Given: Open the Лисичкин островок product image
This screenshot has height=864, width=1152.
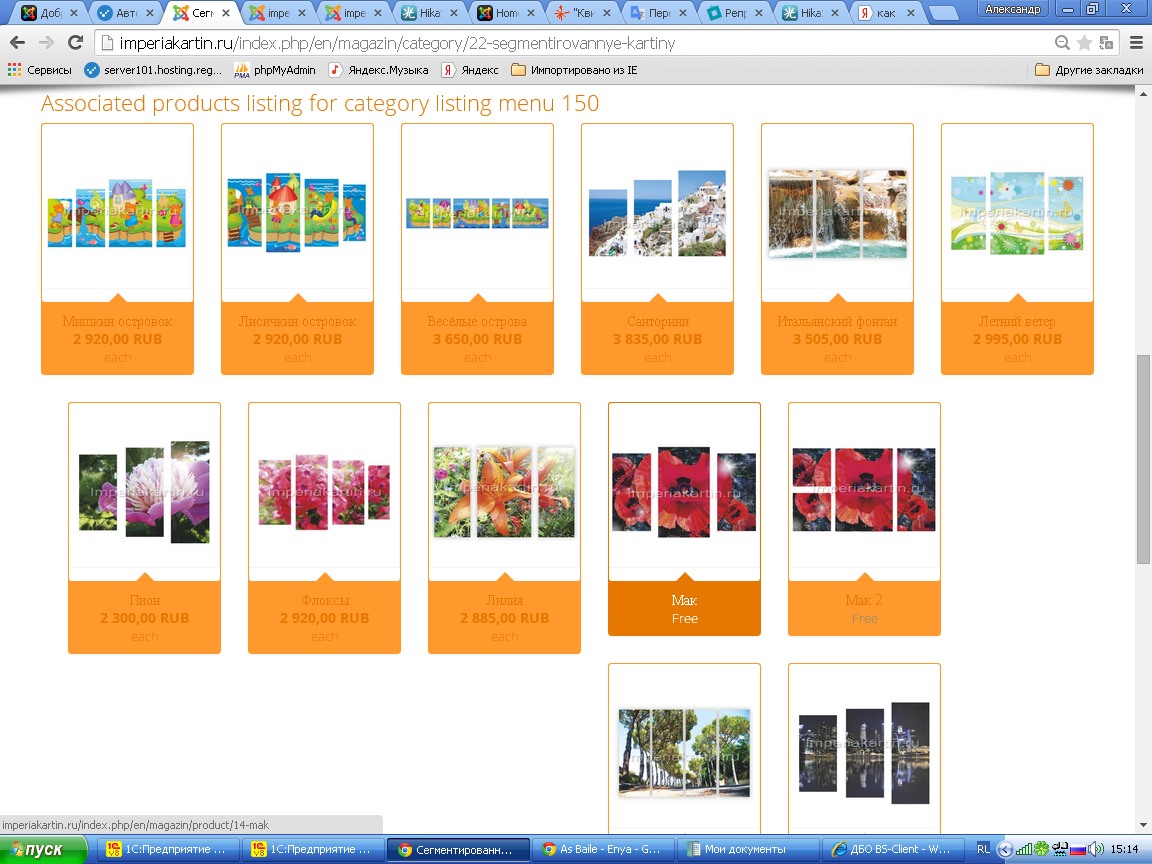Looking at the screenshot, I should pyautogui.click(x=298, y=213).
